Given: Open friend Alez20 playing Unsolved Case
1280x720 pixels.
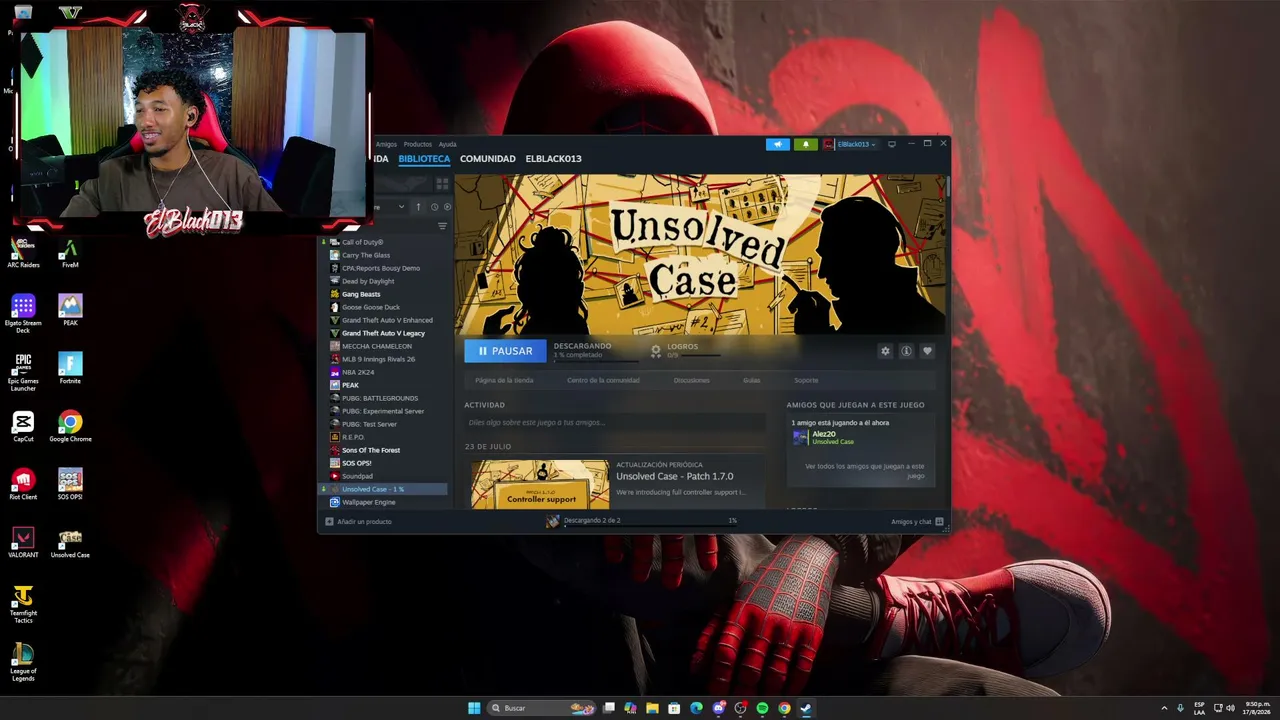Looking at the screenshot, I should click(x=823, y=437).
